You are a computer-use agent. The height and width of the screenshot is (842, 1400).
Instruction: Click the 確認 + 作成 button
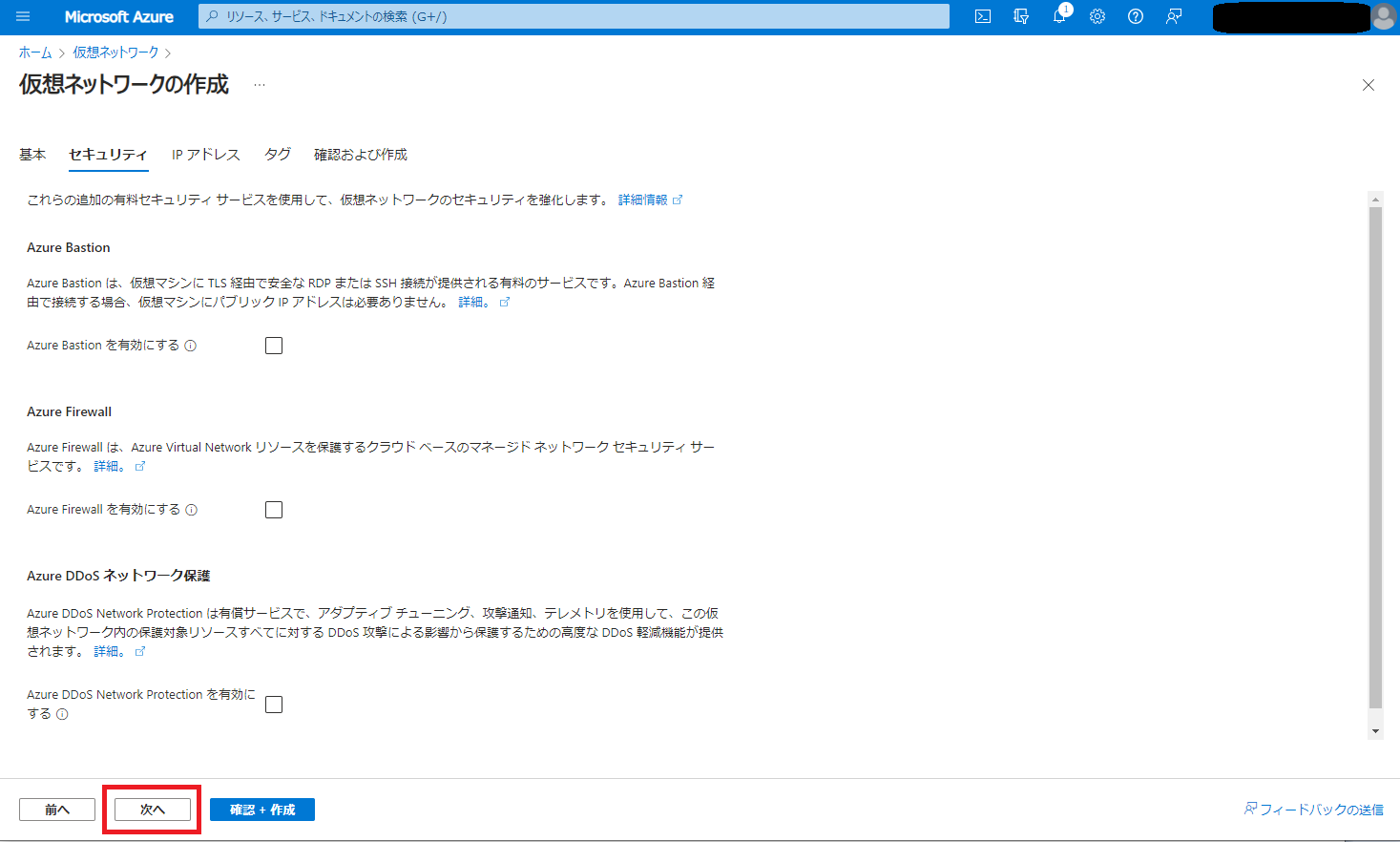pyautogui.click(x=262, y=810)
